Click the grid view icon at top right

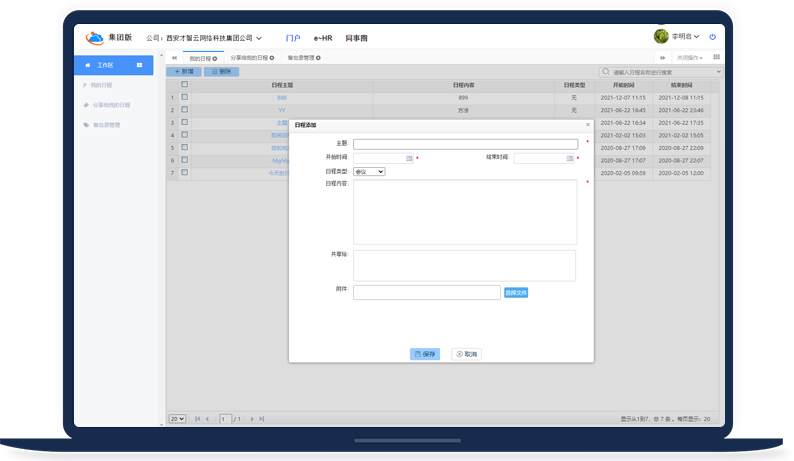coord(716,58)
